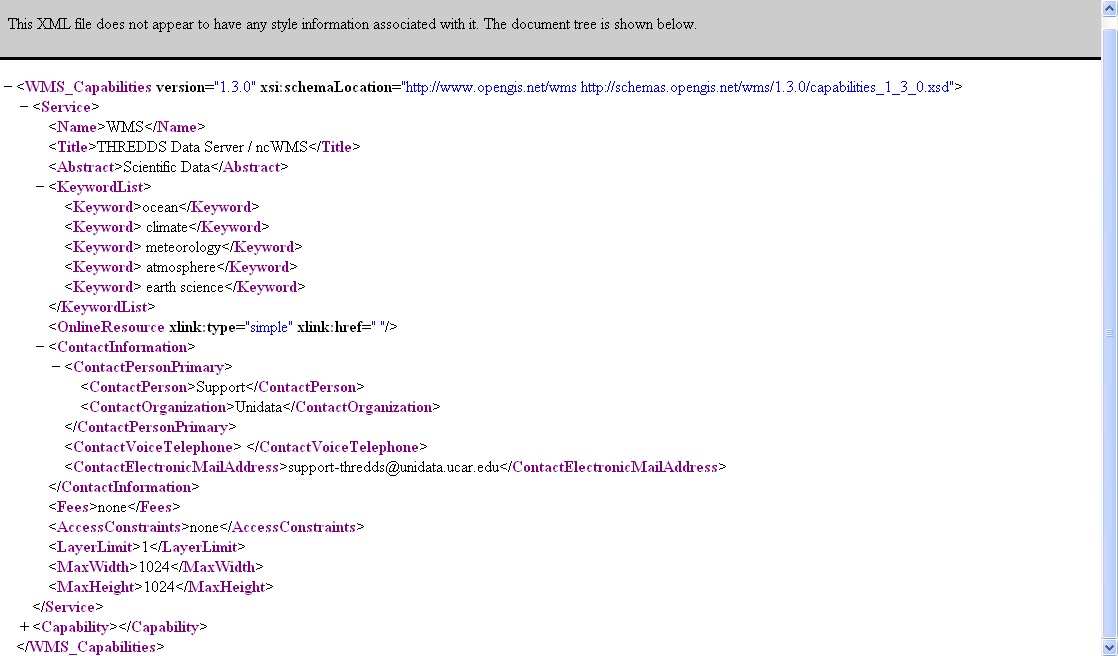Collapse the WMS_Capabilities root node

[8, 87]
